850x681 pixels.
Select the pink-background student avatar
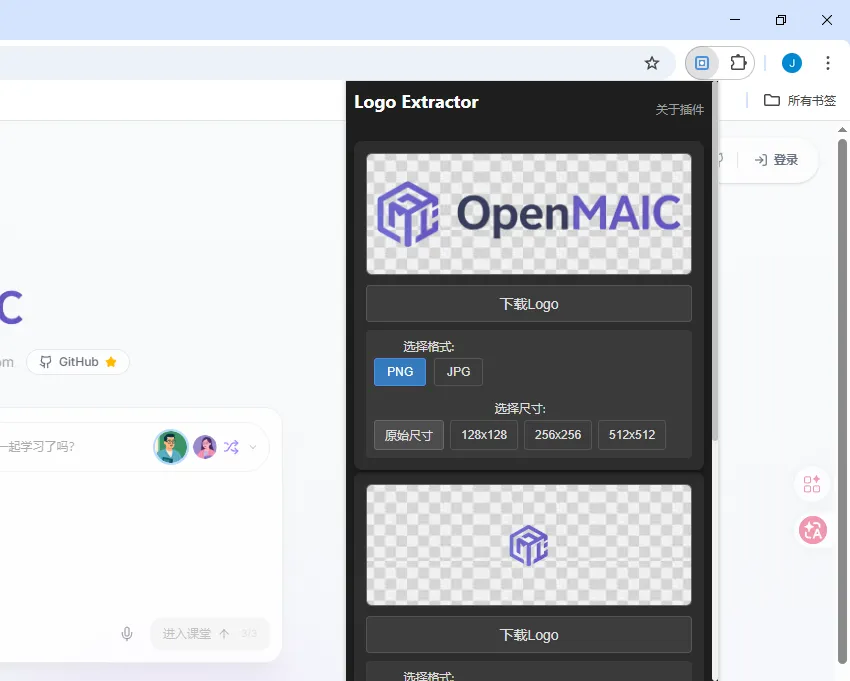(x=204, y=447)
